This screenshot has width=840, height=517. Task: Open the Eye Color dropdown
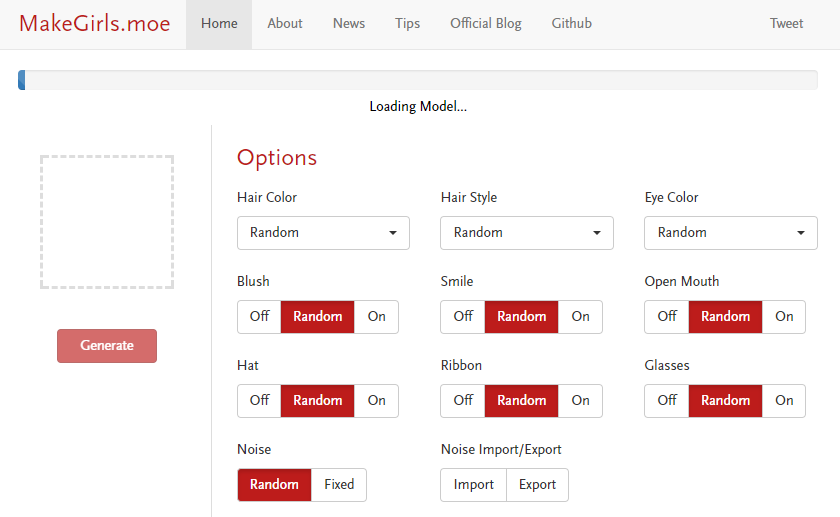point(731,233)
